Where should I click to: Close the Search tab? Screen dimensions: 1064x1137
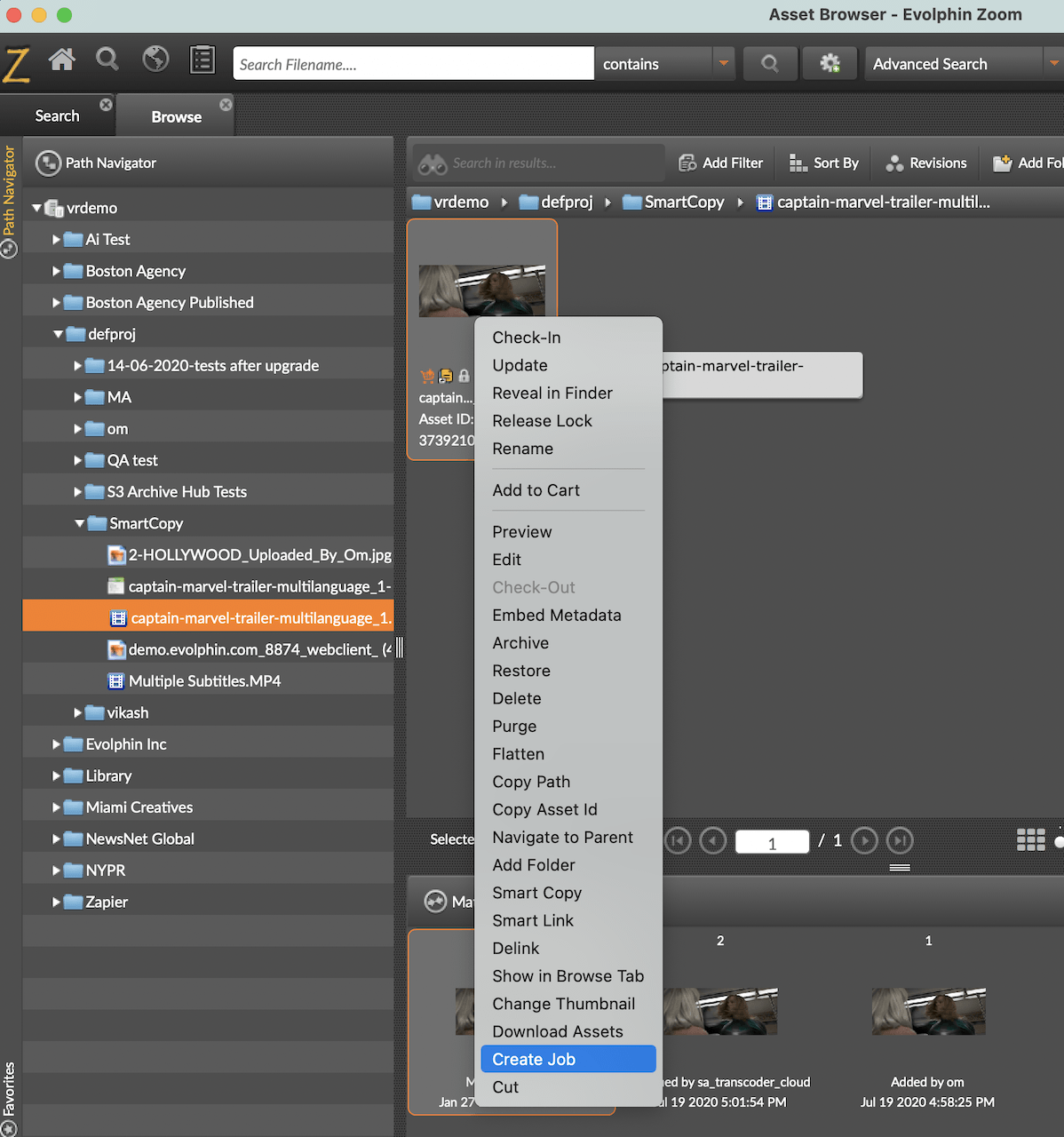[106, 105]
